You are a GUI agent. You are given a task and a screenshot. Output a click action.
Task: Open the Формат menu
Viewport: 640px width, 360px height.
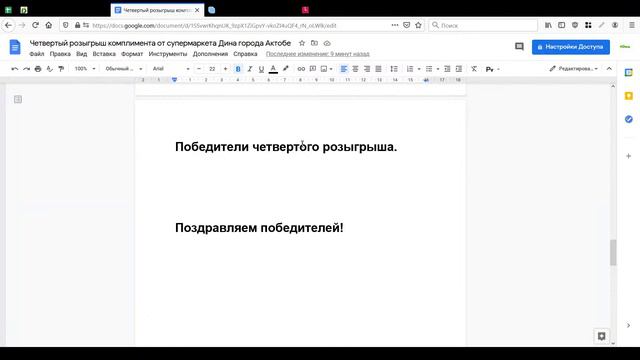pyautogui.click(x=132, y=54)
